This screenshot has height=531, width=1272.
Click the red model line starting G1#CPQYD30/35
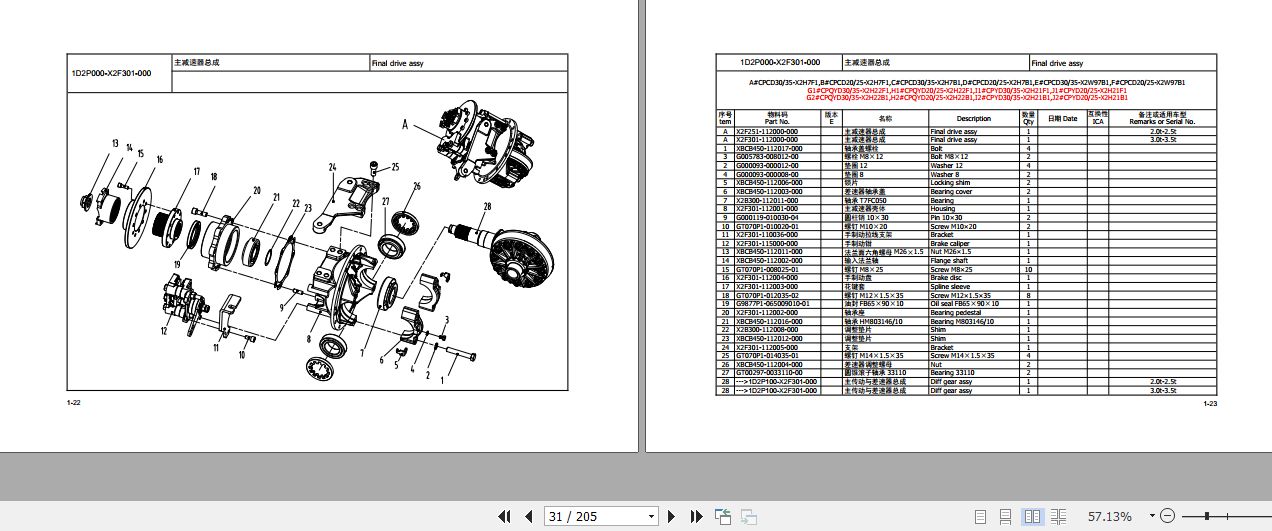pyautogui.click(x=967, y=90)
